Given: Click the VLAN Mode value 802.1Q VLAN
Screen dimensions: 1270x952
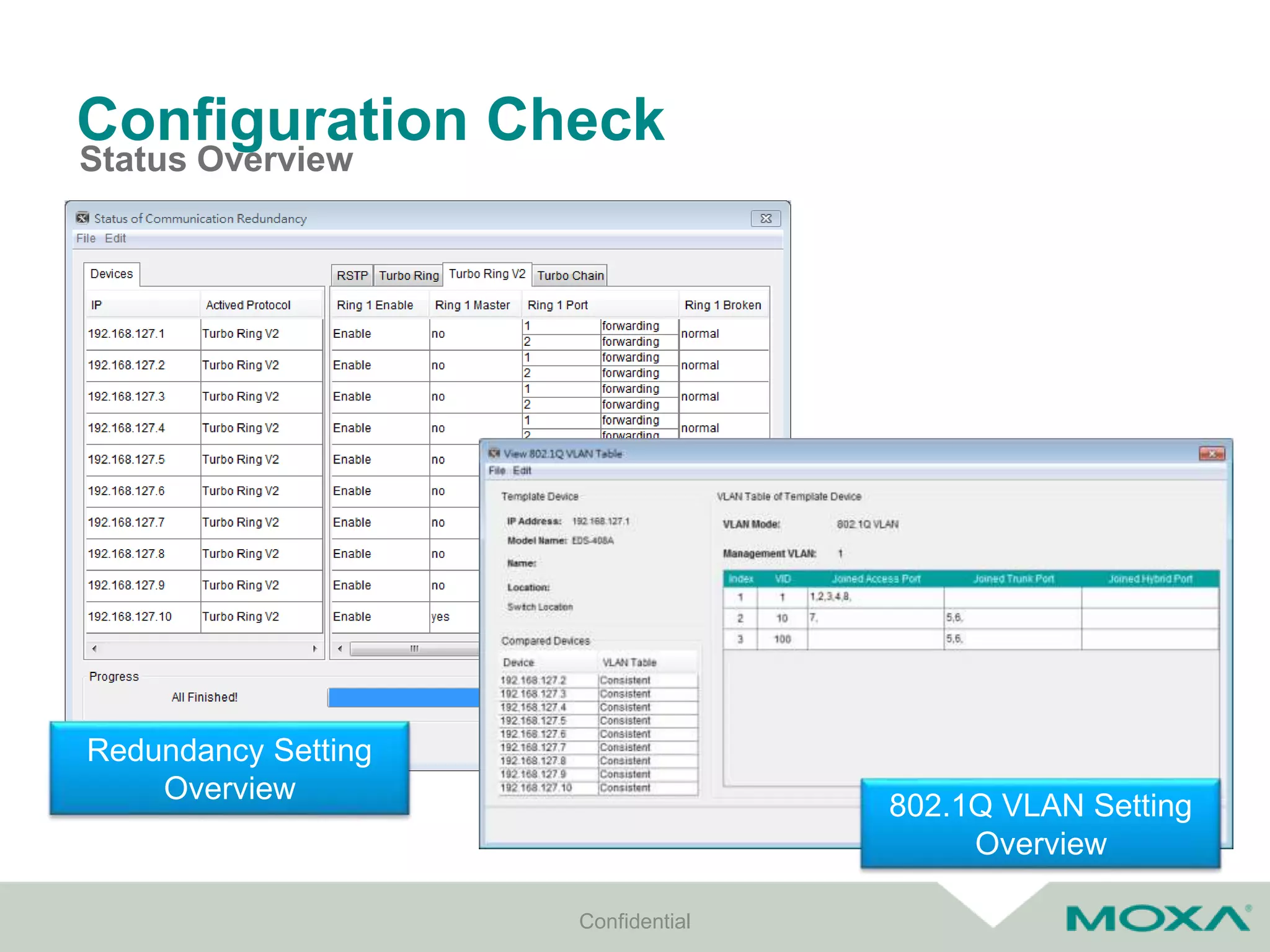Looking at the screenshot, I should click(868, 524).
